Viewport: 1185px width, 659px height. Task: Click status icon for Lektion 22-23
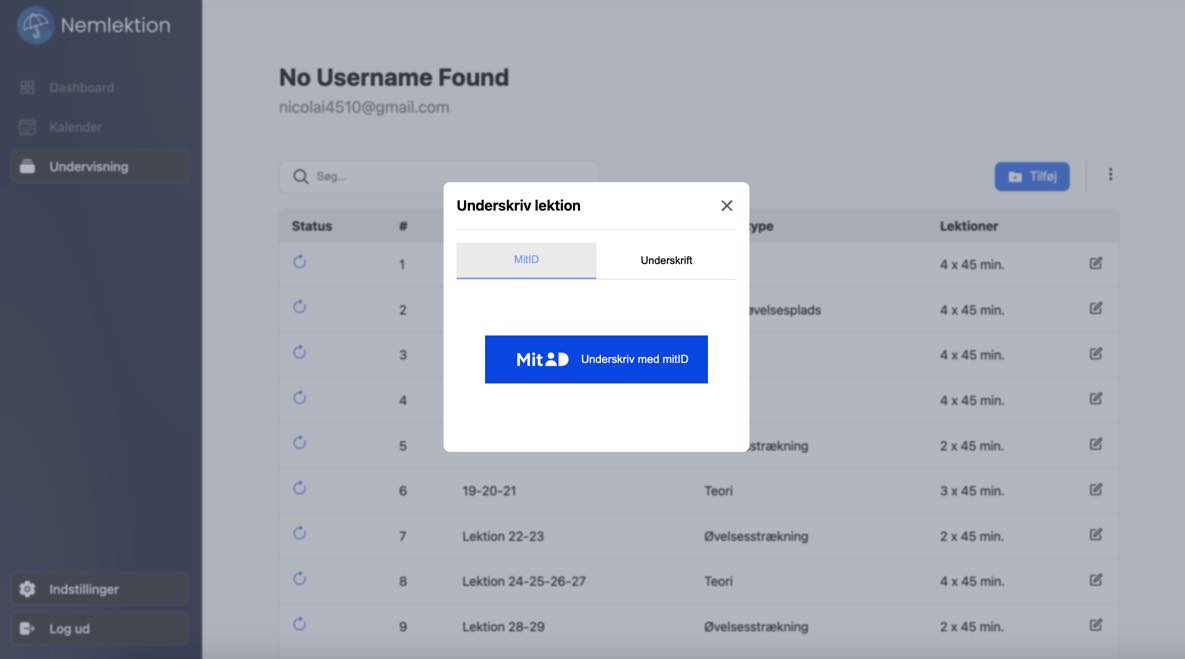pos(299,534)
